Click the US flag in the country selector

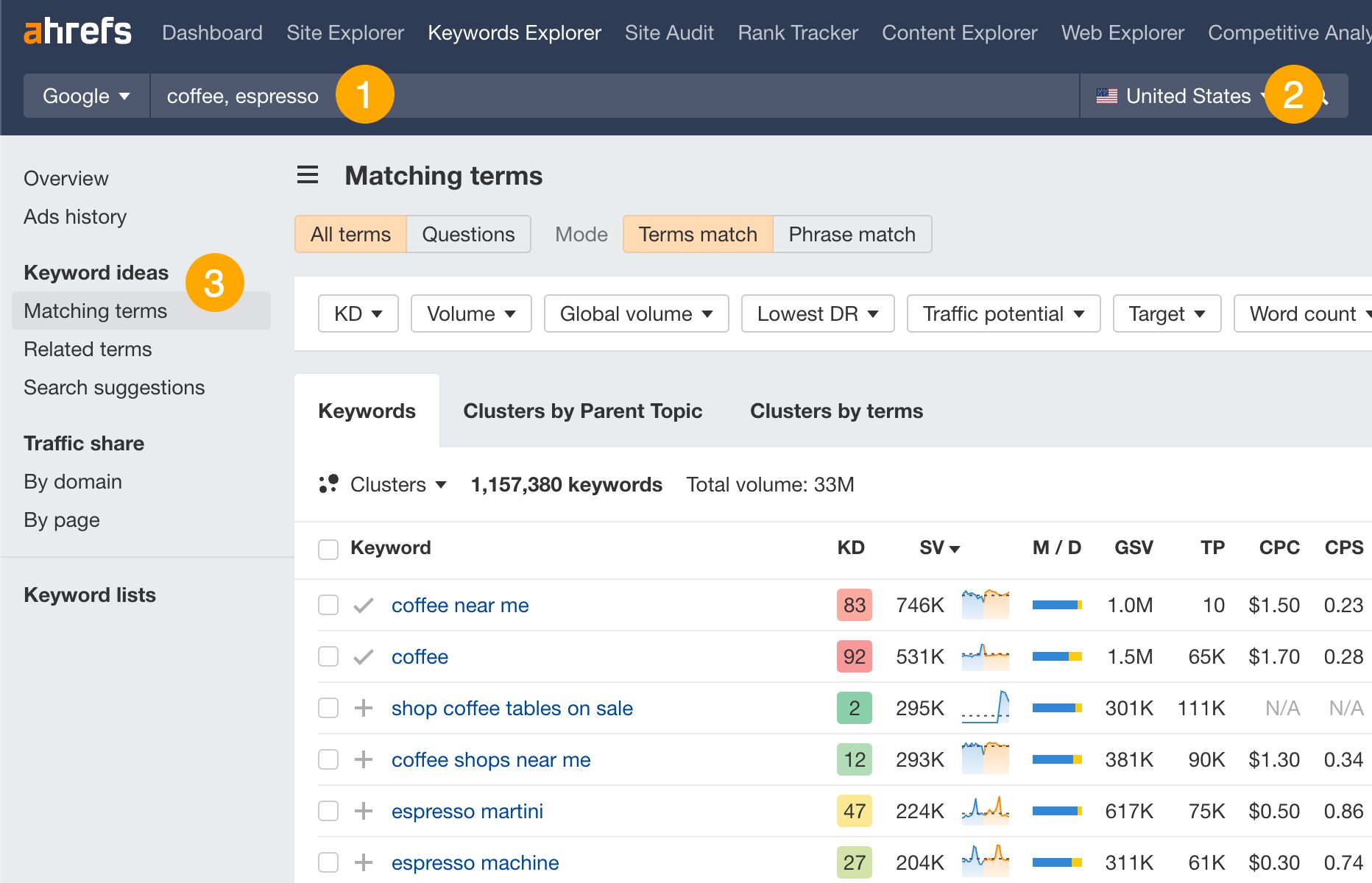tap(1107, 96)
